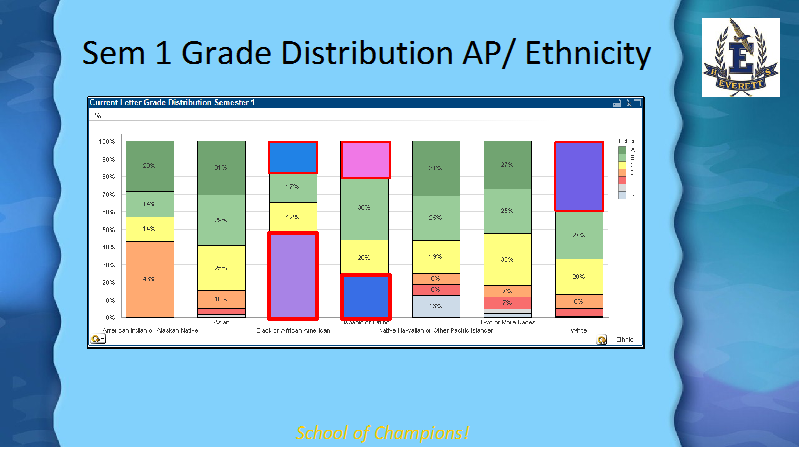Click the chart options icon left of the Ethnic label
The height and width of the screenshot is (450, 800).
pyautogui.click(x=602, y=340)
